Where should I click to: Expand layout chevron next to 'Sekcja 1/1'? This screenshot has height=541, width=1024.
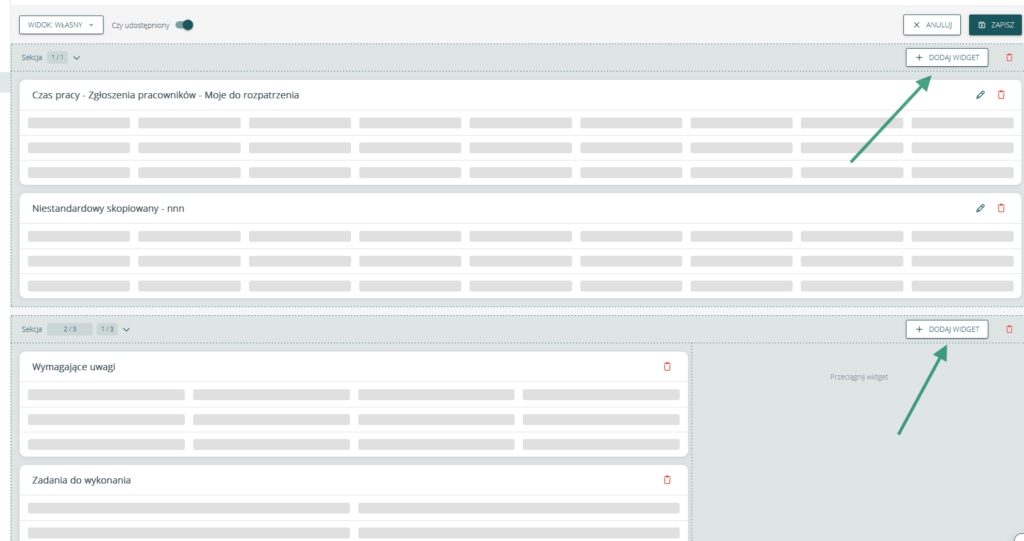tap(77, 58)
